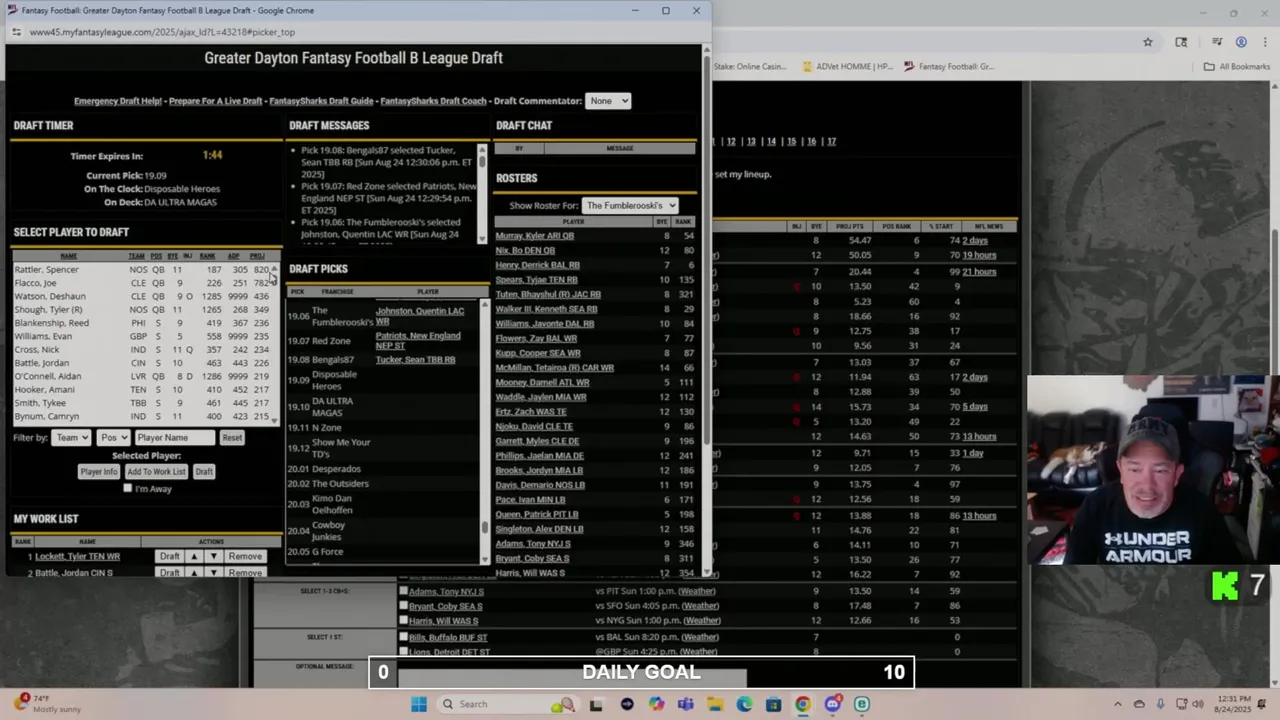Launch Microsoft Edge from the taskbar
The height and width of the screenshot is (720, 1280).
click(x=744, y=704)
